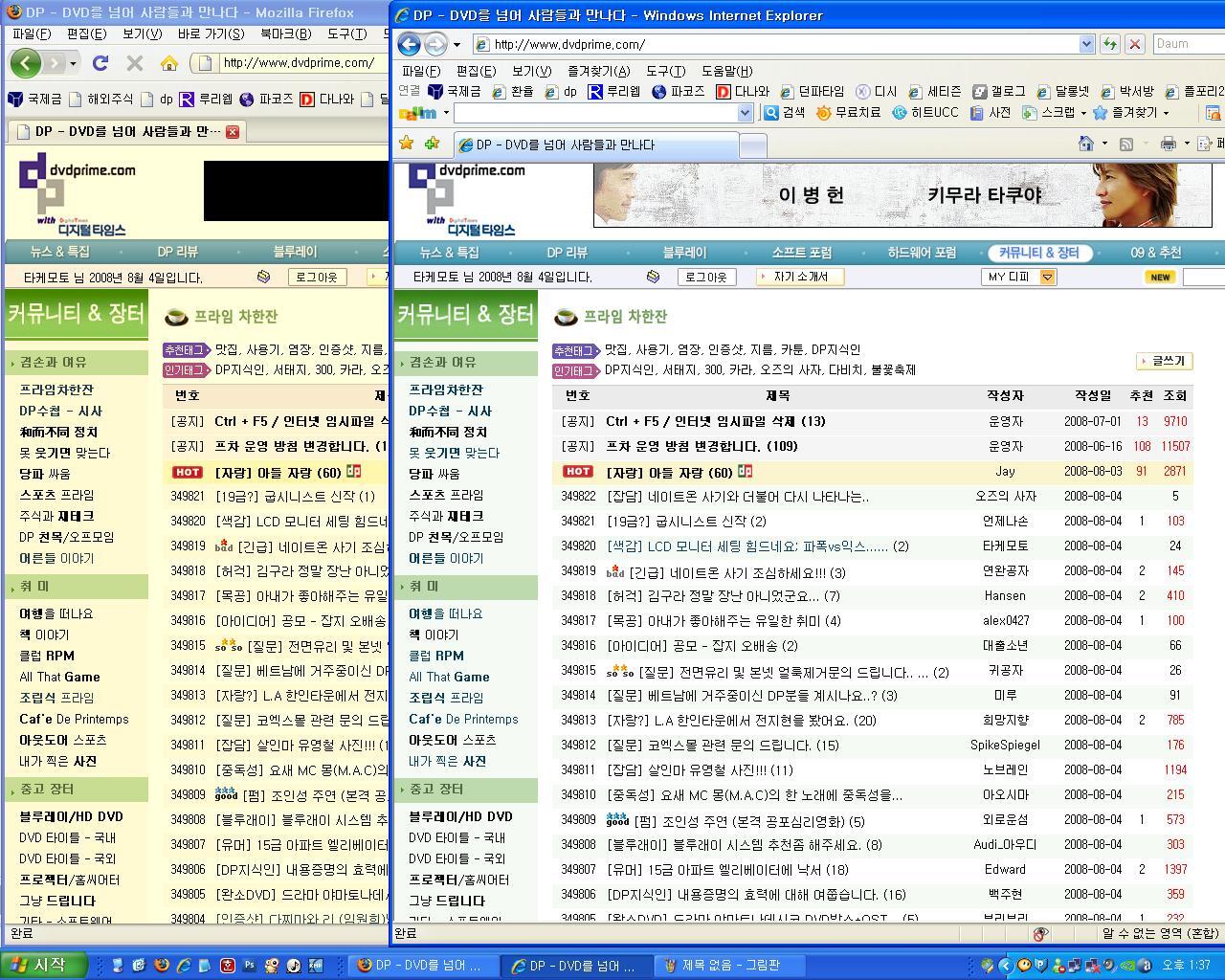Expand the MY 디피 dropdown
Screen dimensions: 1225x980
[x=1049, y=277]
